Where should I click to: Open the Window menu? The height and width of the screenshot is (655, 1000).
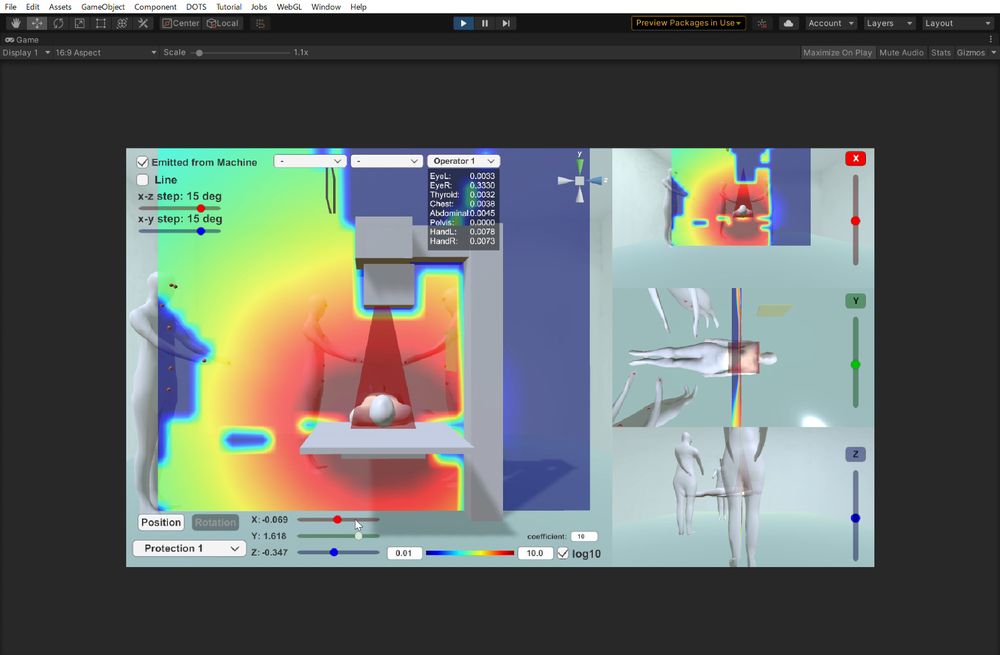click(x=326, y=7)
